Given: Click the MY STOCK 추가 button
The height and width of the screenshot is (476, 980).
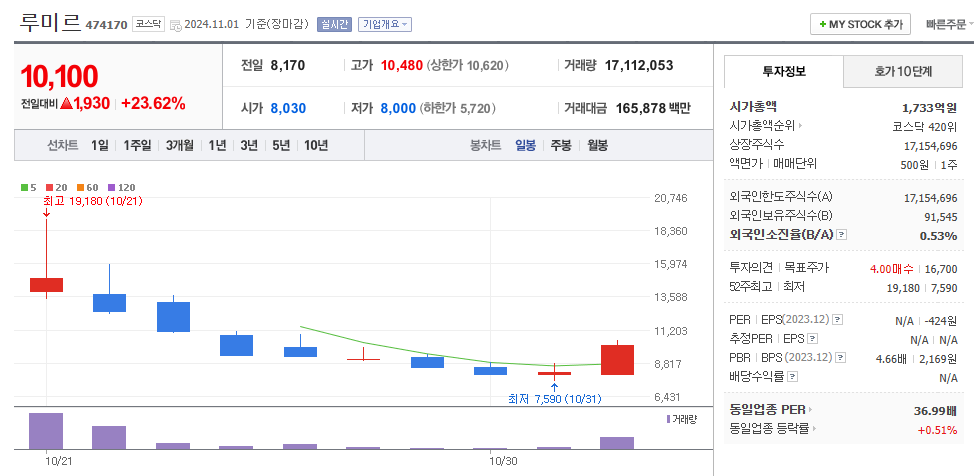Looking at the screenshot, I should [860, 24].
